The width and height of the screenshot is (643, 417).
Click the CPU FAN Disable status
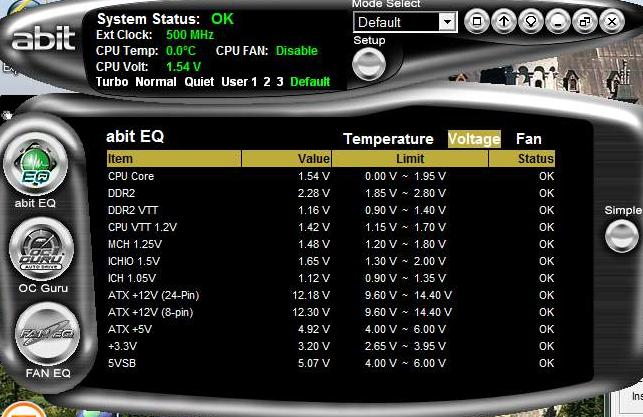(x=296, y=51)
